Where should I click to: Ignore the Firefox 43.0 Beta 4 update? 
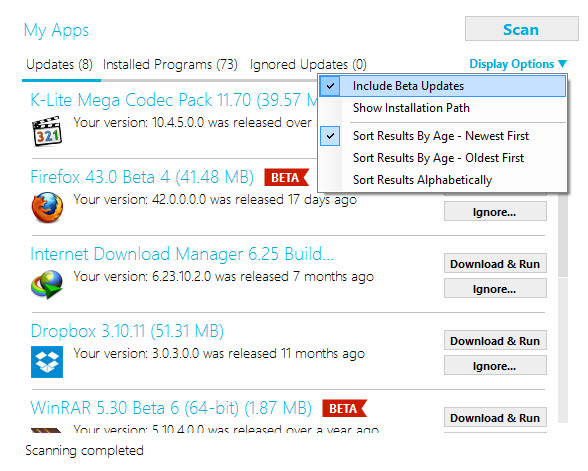(495, 212)
